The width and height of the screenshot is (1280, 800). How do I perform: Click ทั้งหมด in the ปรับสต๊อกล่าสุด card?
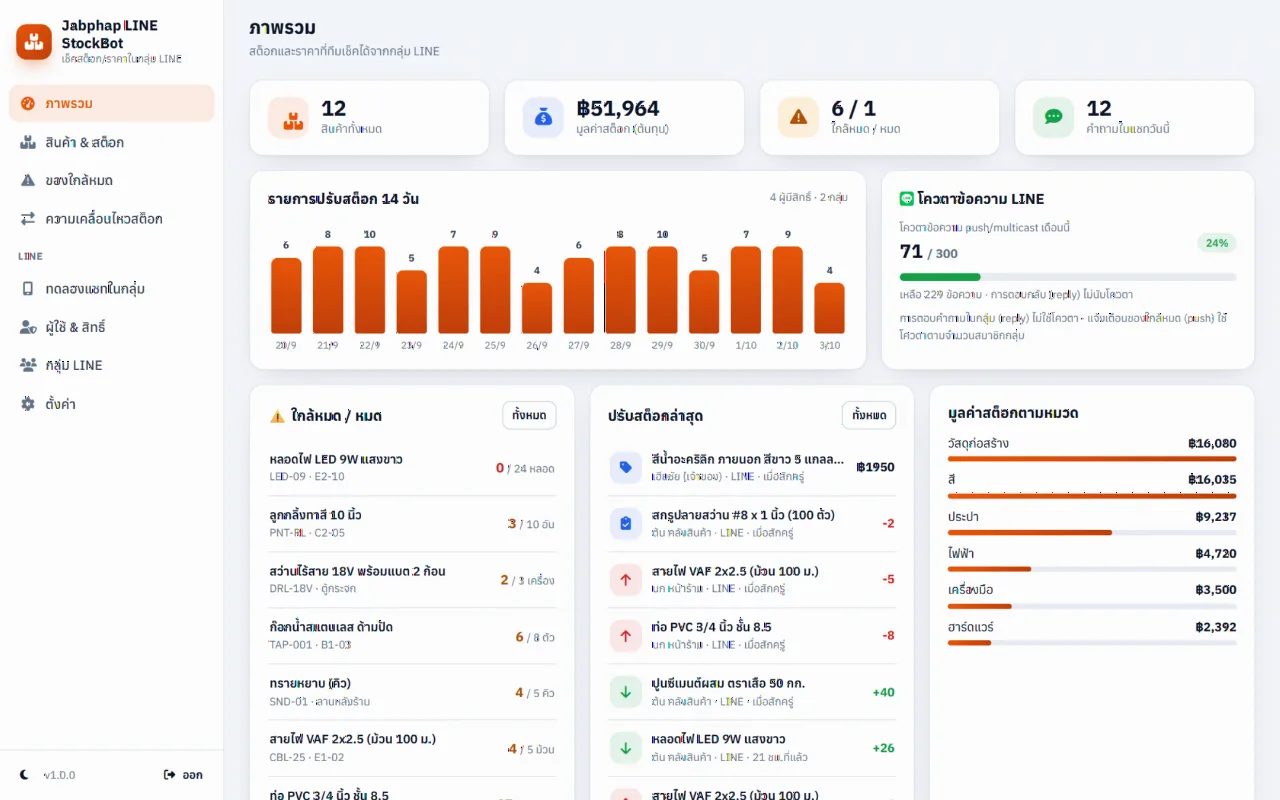[869, 415]
